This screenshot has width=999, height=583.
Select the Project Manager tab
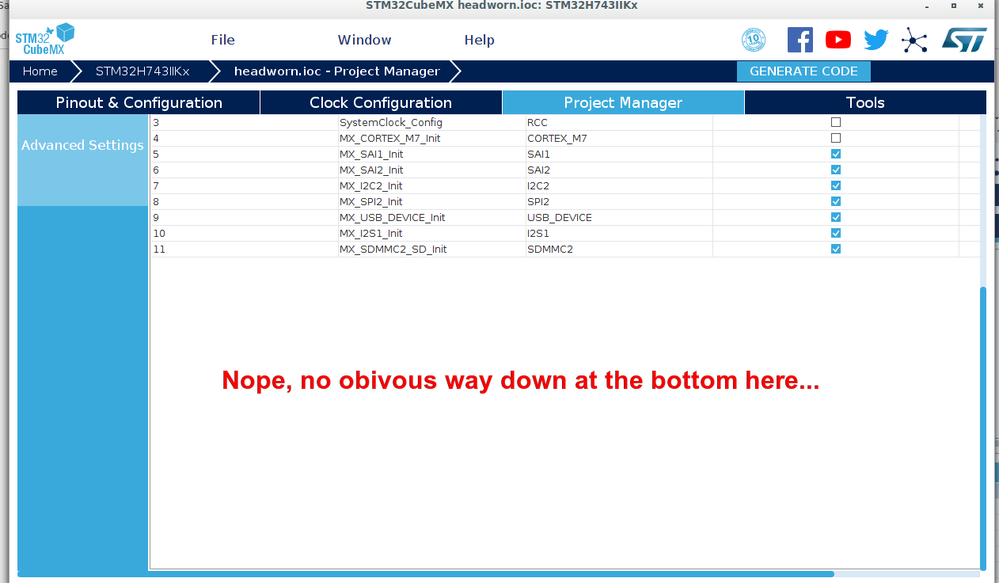click(x=623, y=103)
